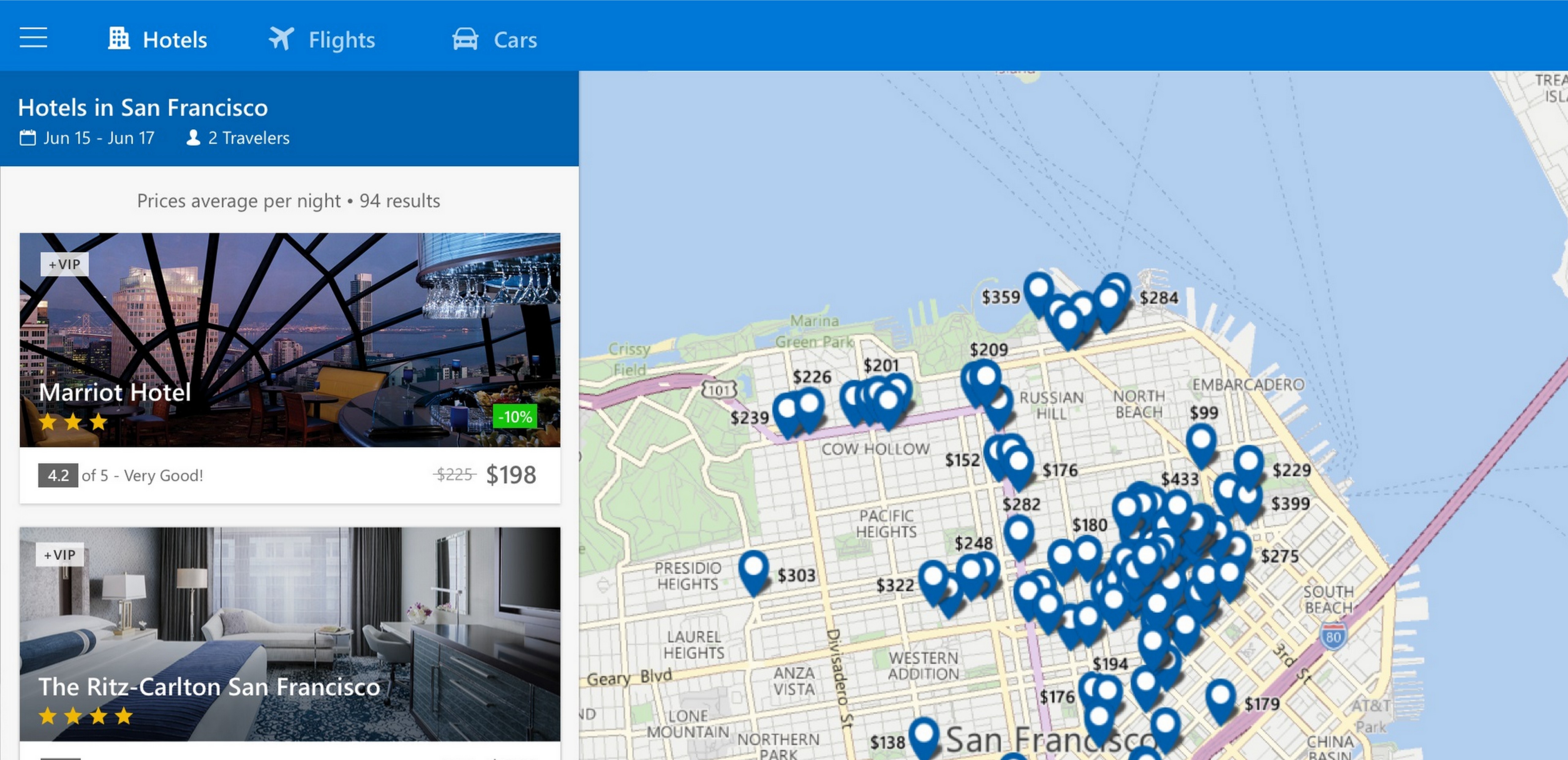
Task: Click the travelers person icon
Action: [193, 138]
